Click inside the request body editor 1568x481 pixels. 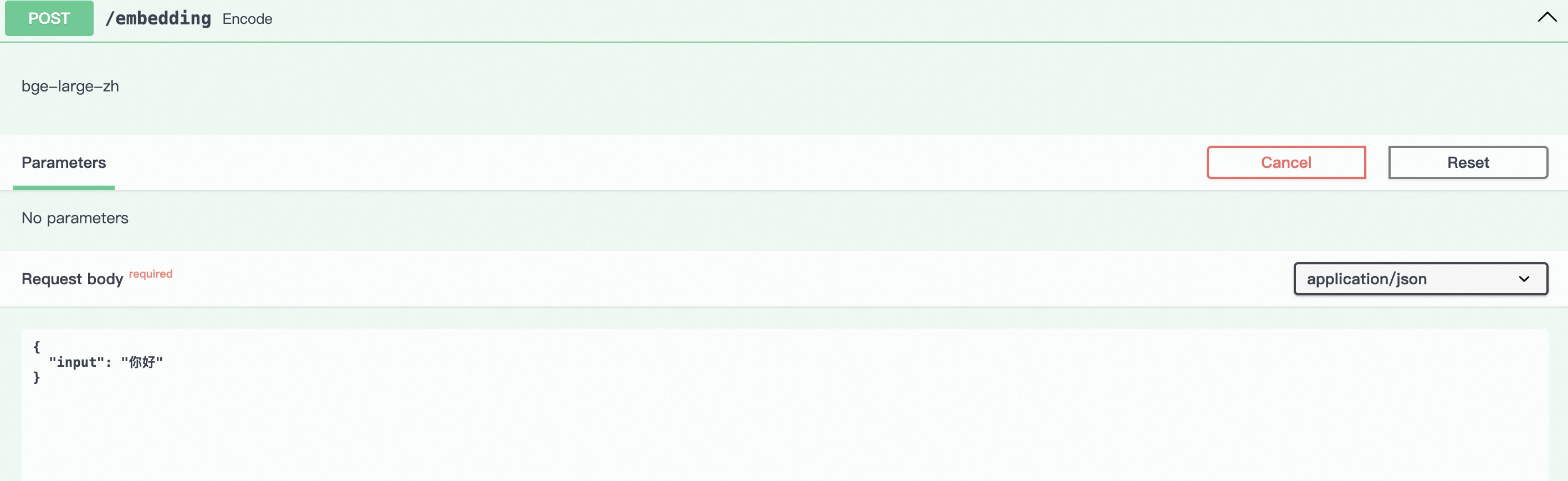coord(785,405)
